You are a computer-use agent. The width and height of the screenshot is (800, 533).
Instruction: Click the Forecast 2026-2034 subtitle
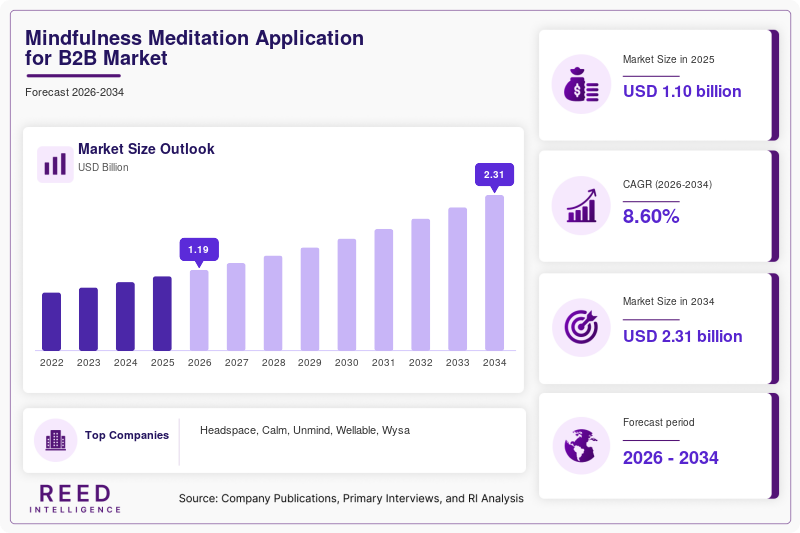(74, 92)
